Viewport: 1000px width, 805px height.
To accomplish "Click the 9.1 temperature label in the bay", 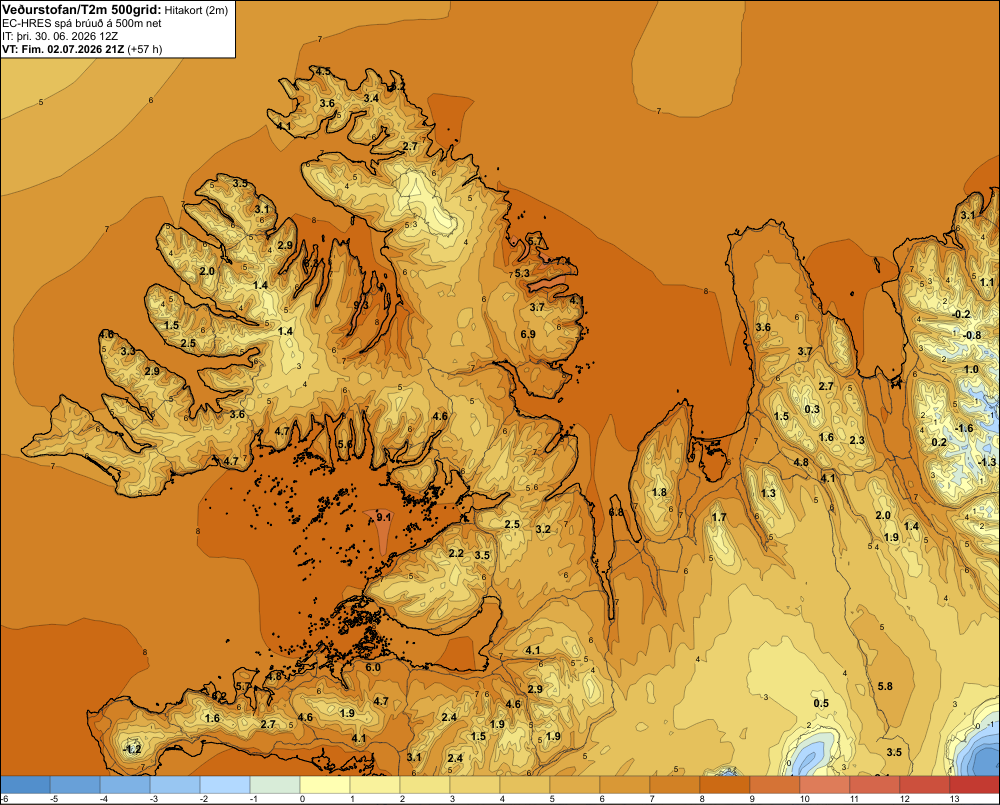I will (x=384, y=517).
